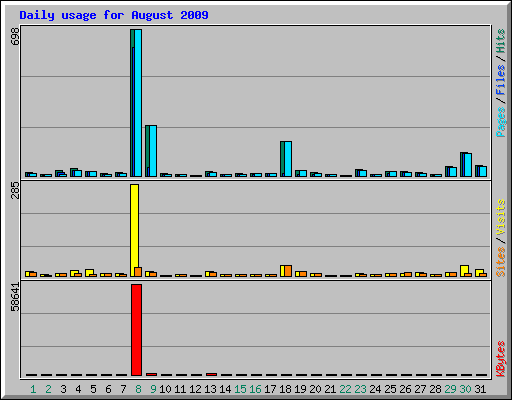Click the cyan hits bar for day 30

coord(468,165)
